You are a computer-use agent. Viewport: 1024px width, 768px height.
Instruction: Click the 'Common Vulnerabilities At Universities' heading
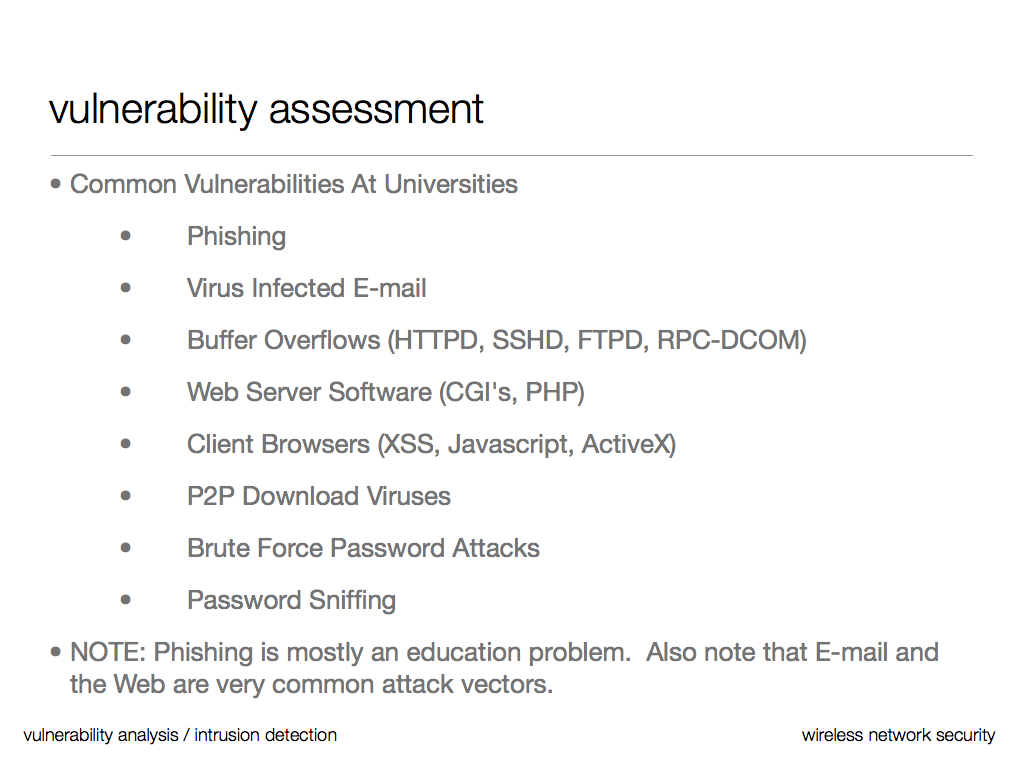(293, 184)
